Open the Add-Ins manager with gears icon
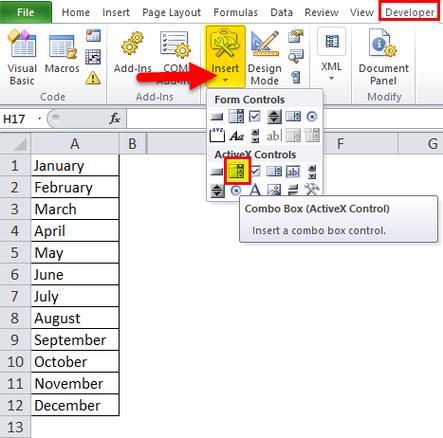 coord(132,52)
